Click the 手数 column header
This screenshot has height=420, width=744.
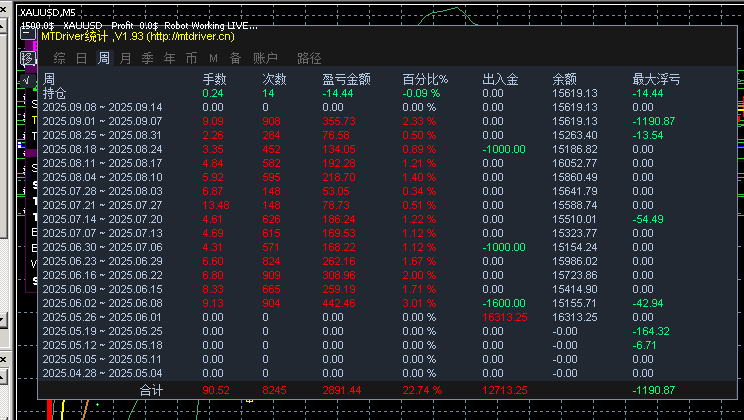pyautogui.click(x=214, y=79)
